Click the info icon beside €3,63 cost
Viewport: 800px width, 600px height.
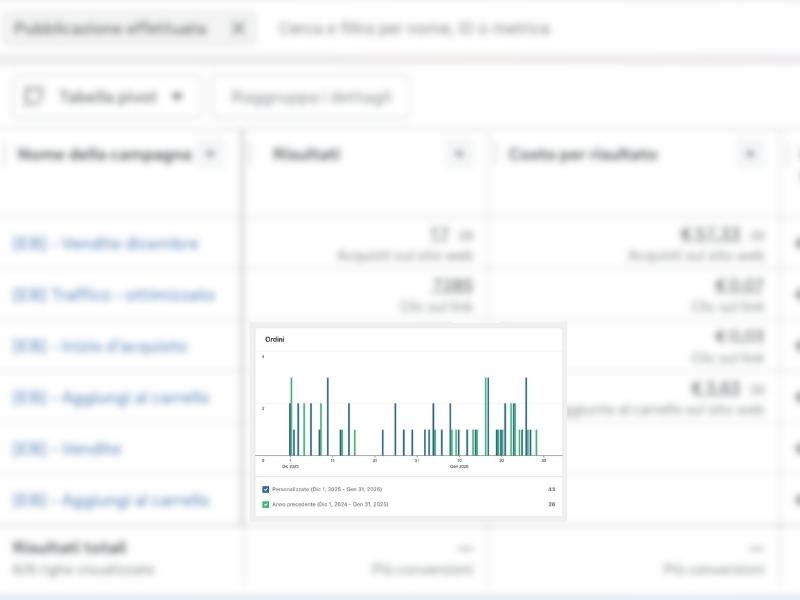(x=758, y=389)
